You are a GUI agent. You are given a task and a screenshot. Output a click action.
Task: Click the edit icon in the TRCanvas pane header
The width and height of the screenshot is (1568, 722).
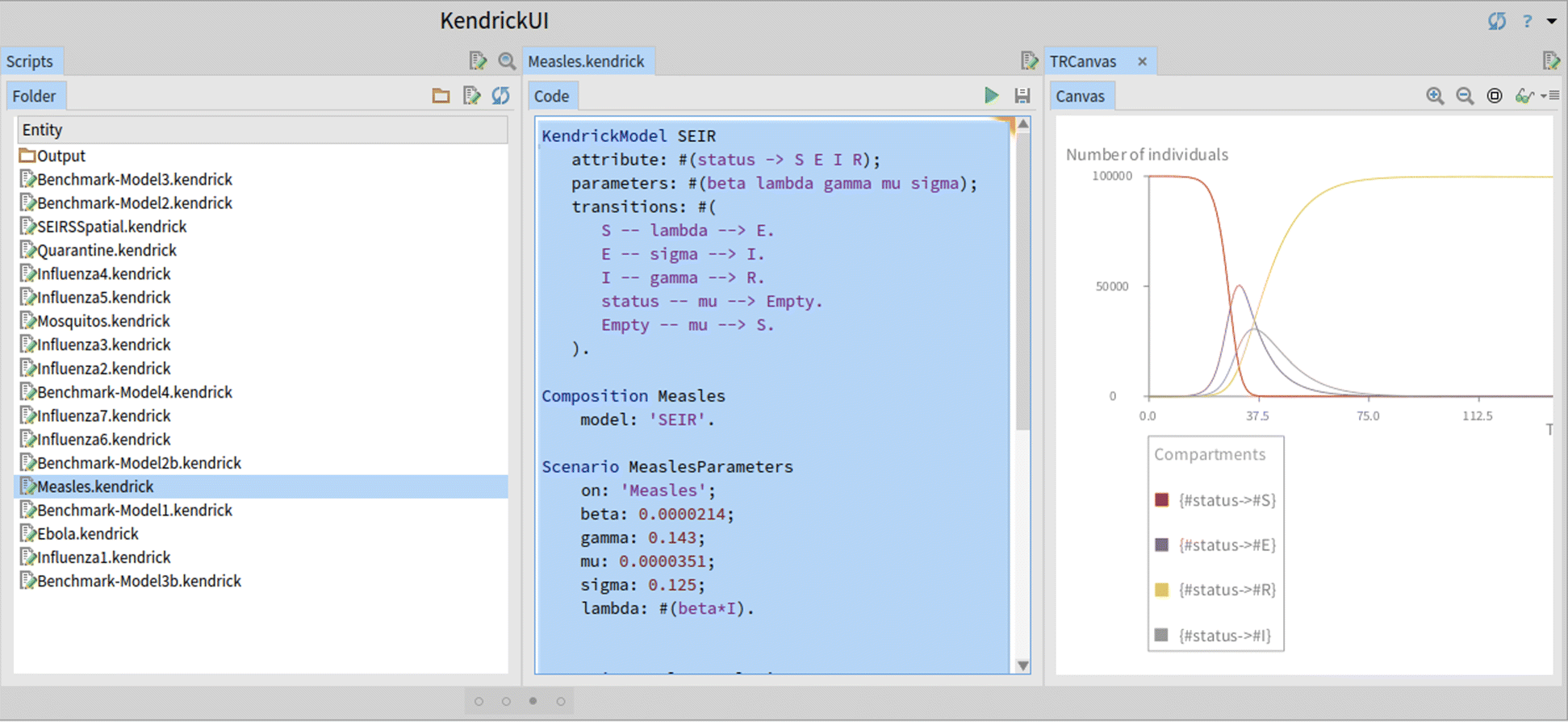click(1550, 61)
